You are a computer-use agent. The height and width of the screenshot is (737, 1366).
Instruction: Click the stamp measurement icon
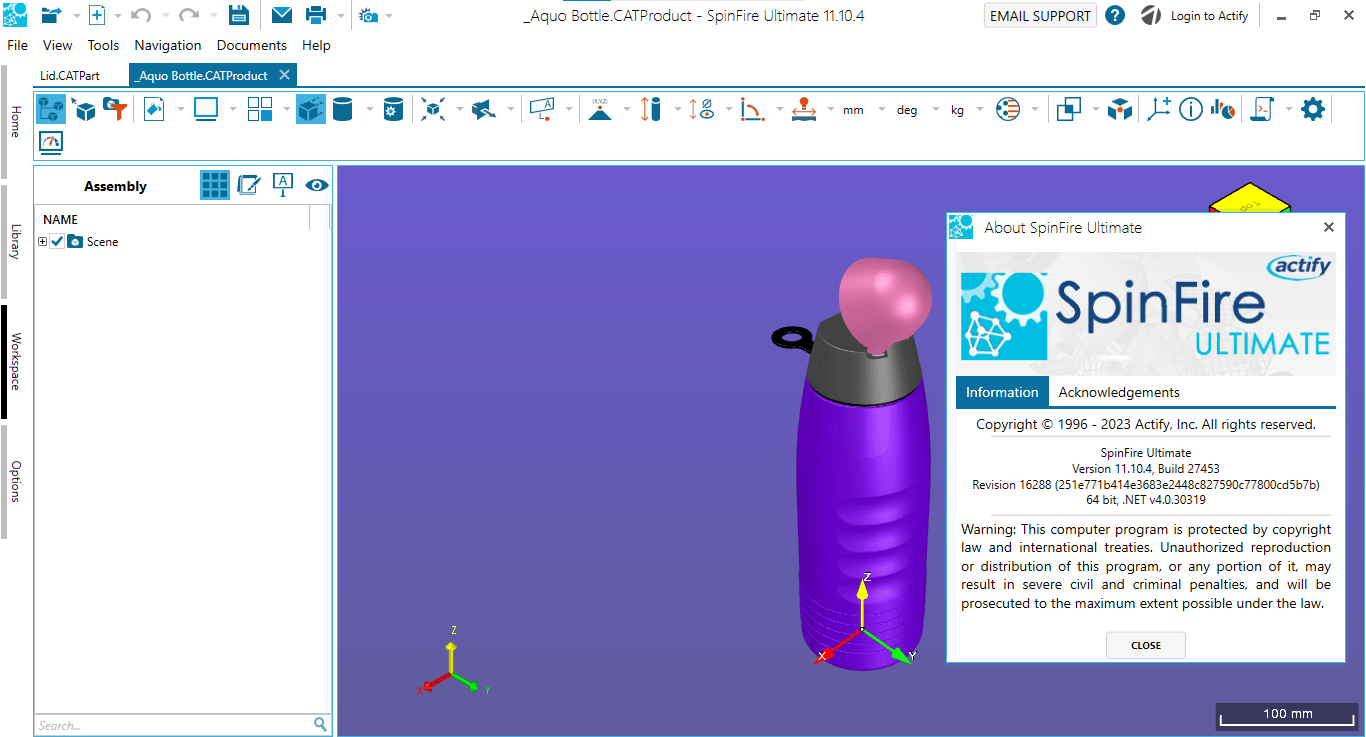click(x=803, y=109)
